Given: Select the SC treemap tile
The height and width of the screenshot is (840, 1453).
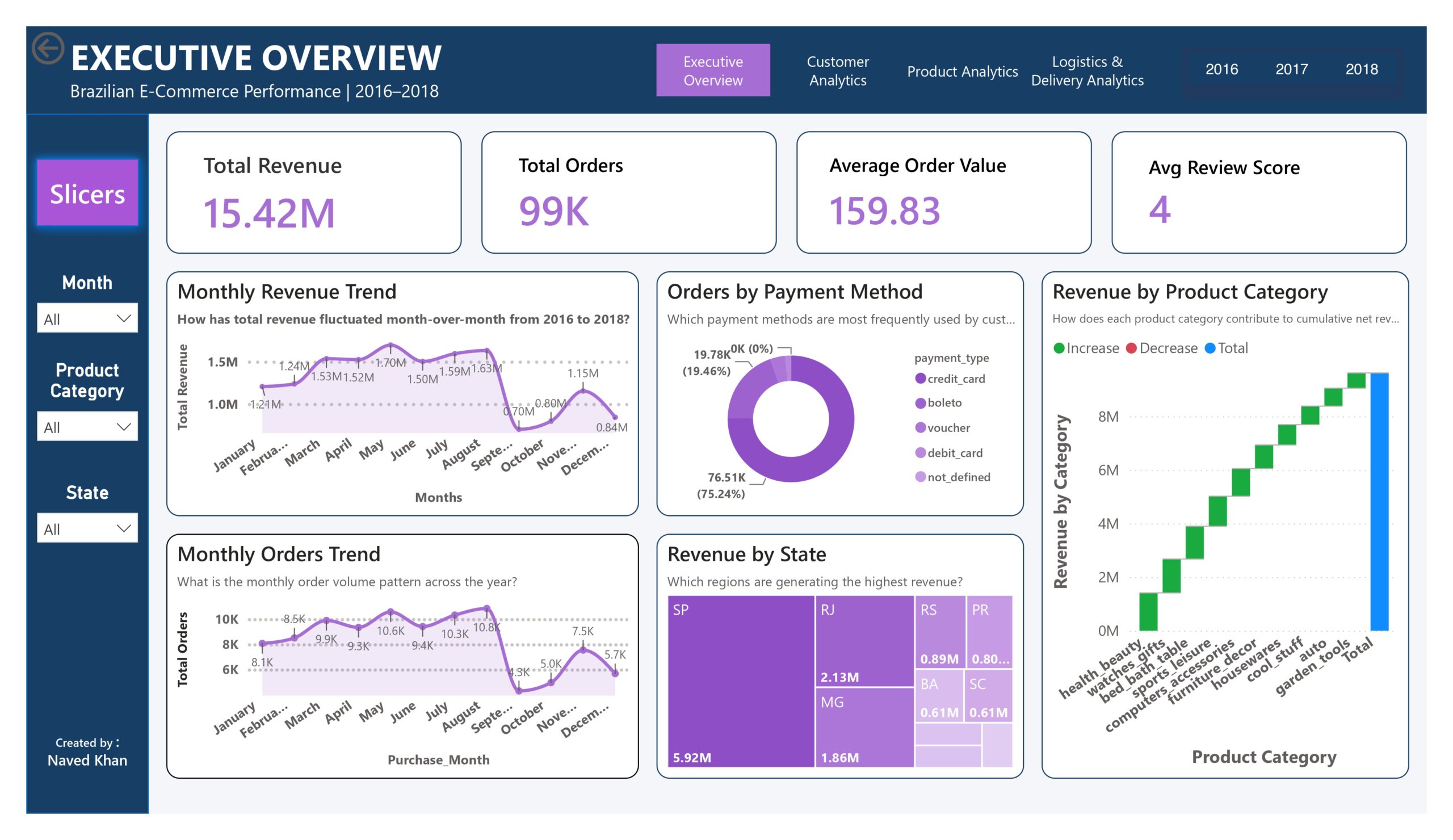Looking at the screenshot, I should click(x=988, y=696).
